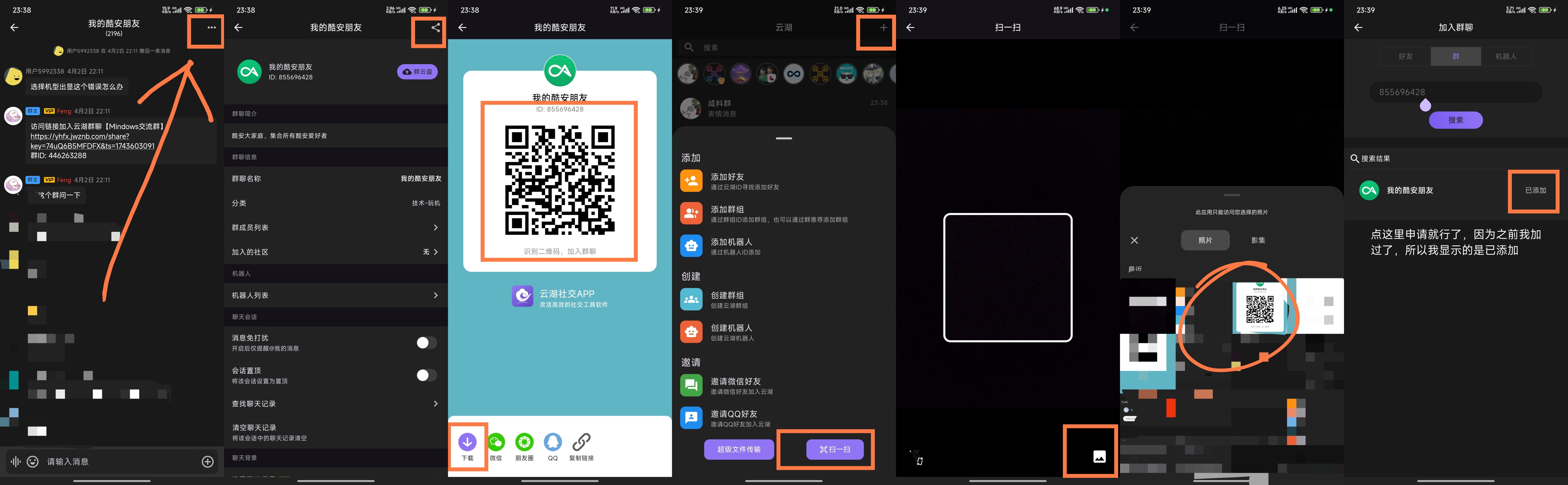Go back from the 加入群聊 screen
The image size is (1568, 485).
click(1358, 27)
